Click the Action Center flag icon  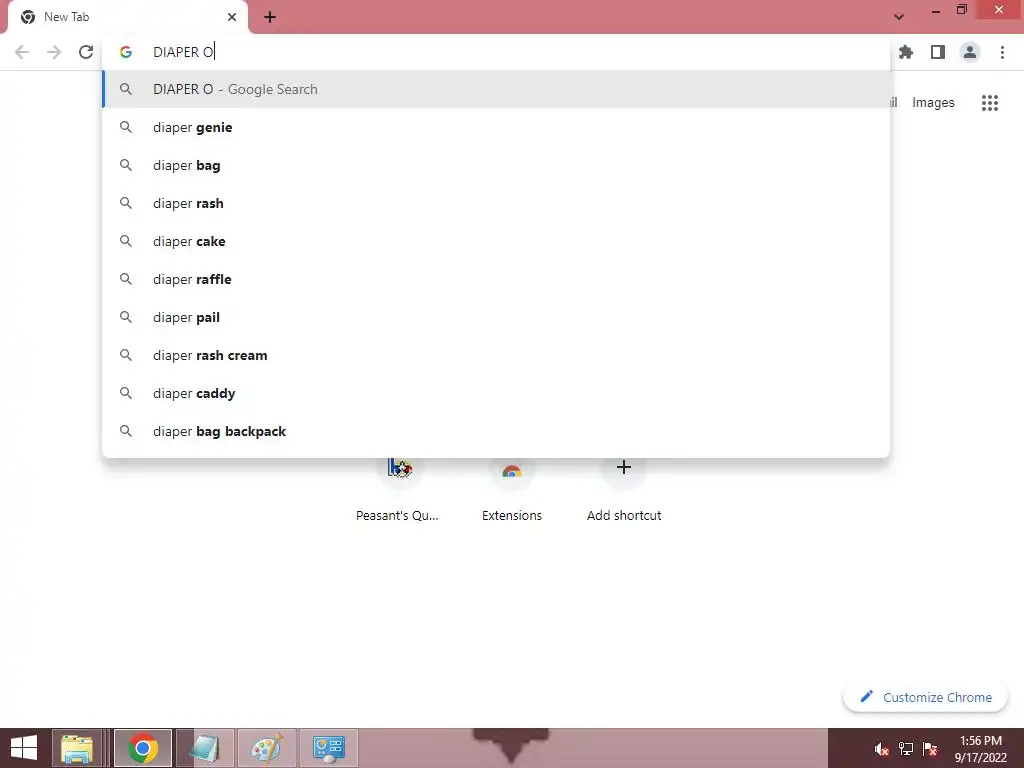coord(930,749)
